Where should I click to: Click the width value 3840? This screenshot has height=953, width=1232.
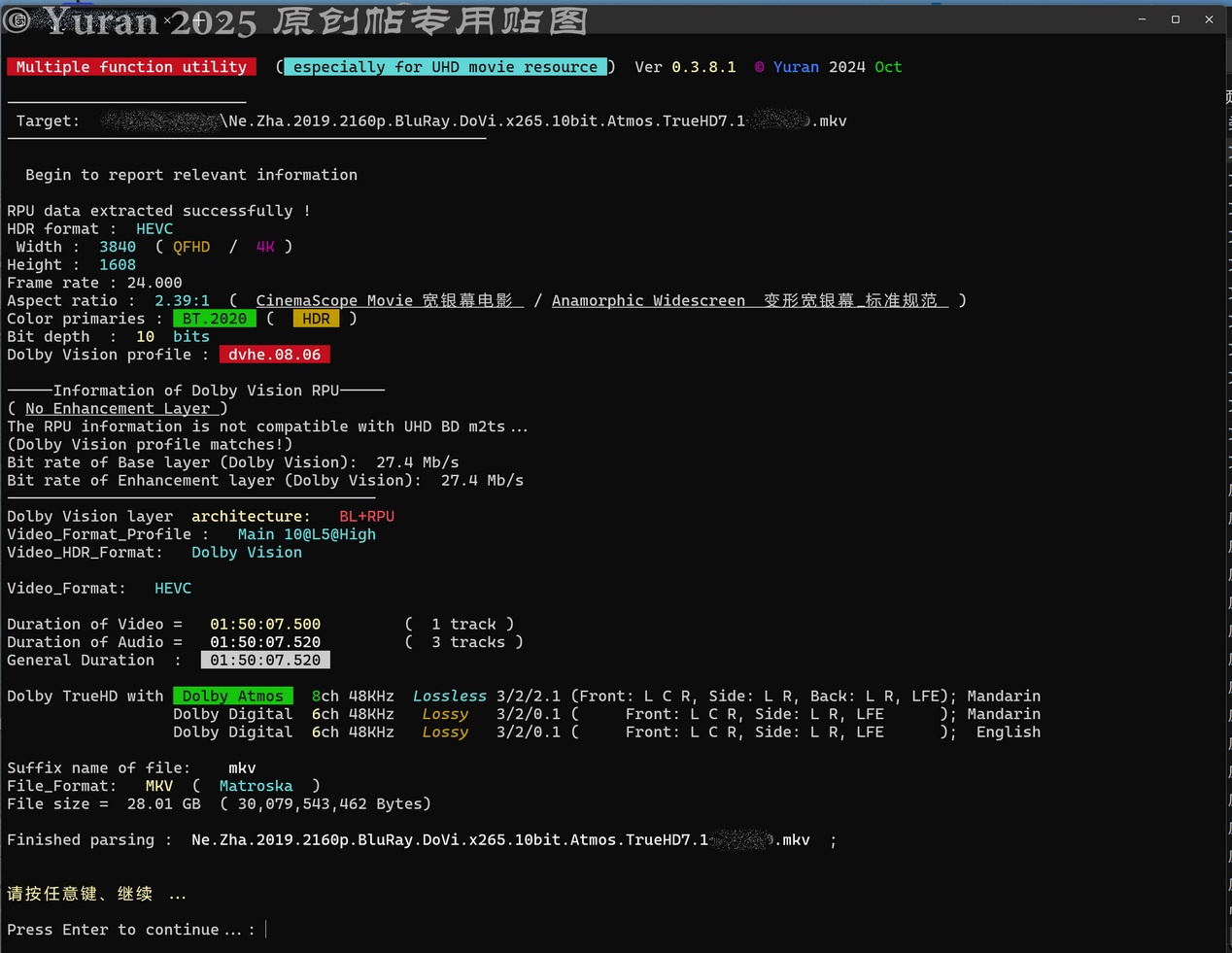pyautogui.click(x=118, y=247)
